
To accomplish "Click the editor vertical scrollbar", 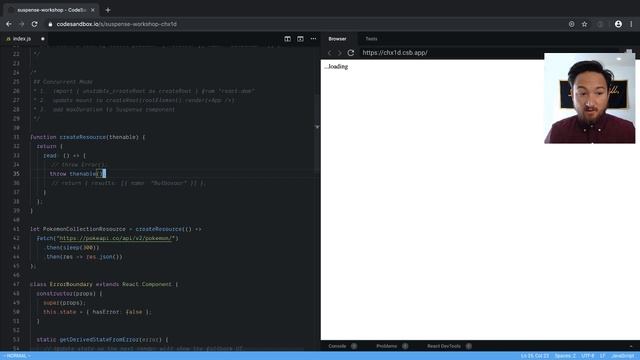I will click(317, 135).
